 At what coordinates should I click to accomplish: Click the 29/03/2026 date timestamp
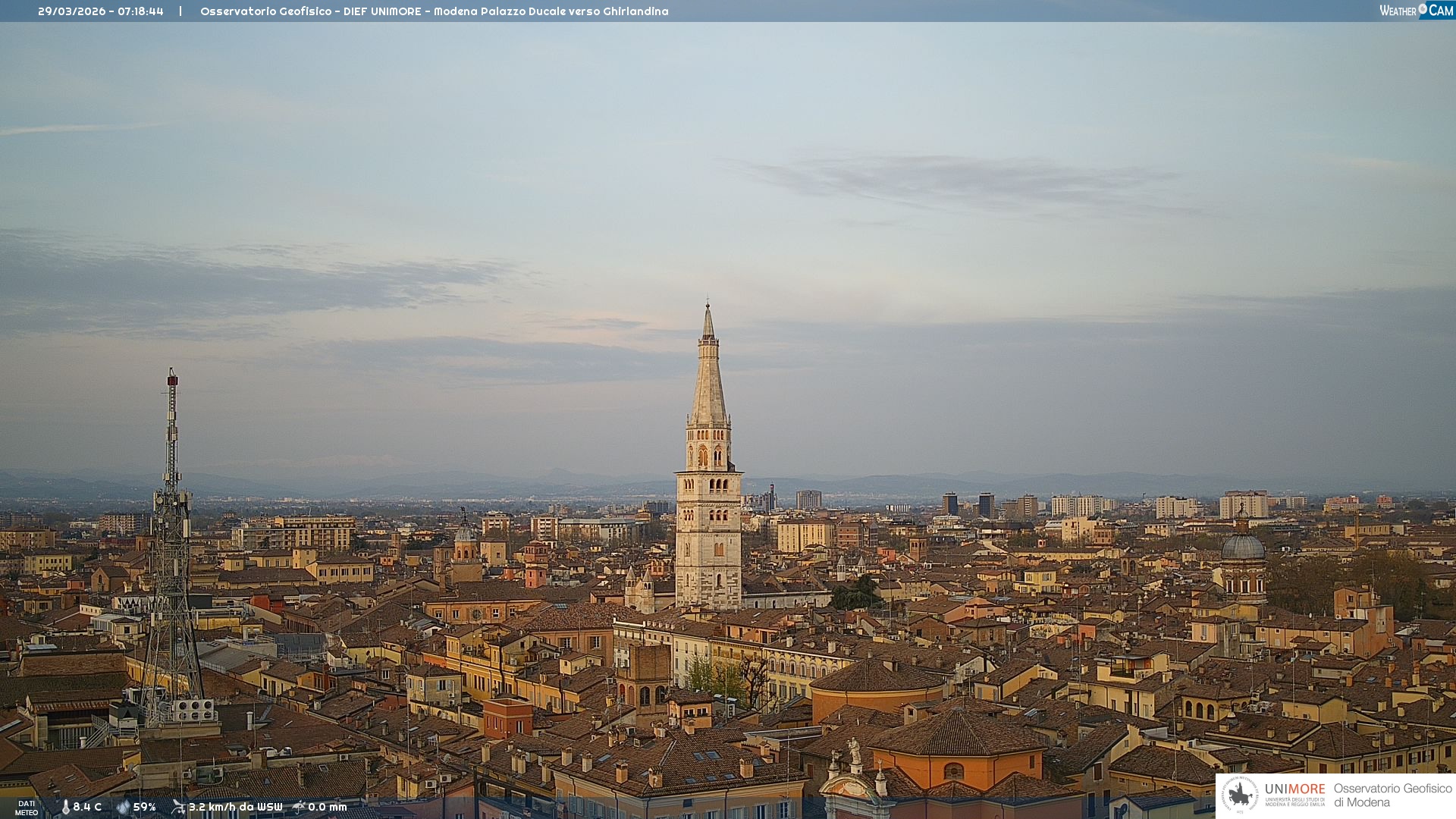click(73, 11)
